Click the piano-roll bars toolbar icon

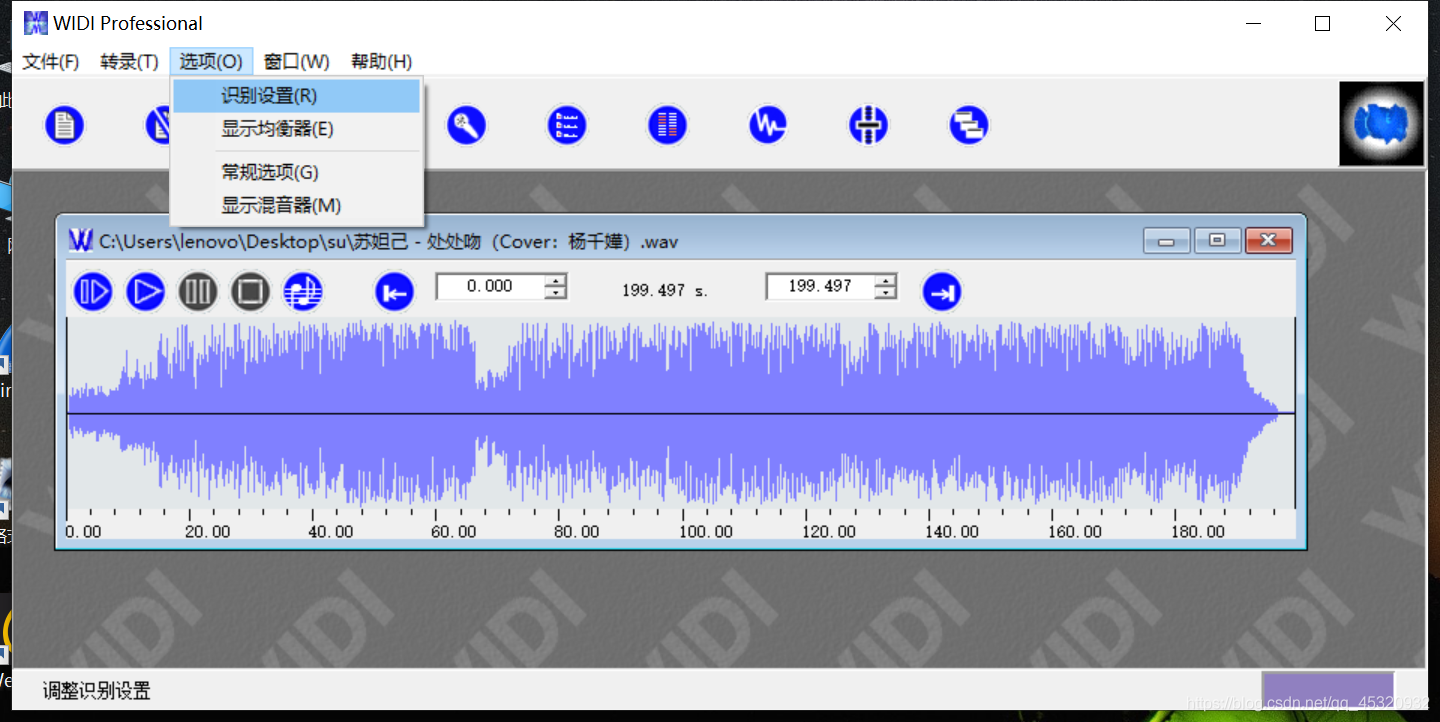(x=667, y=125)
